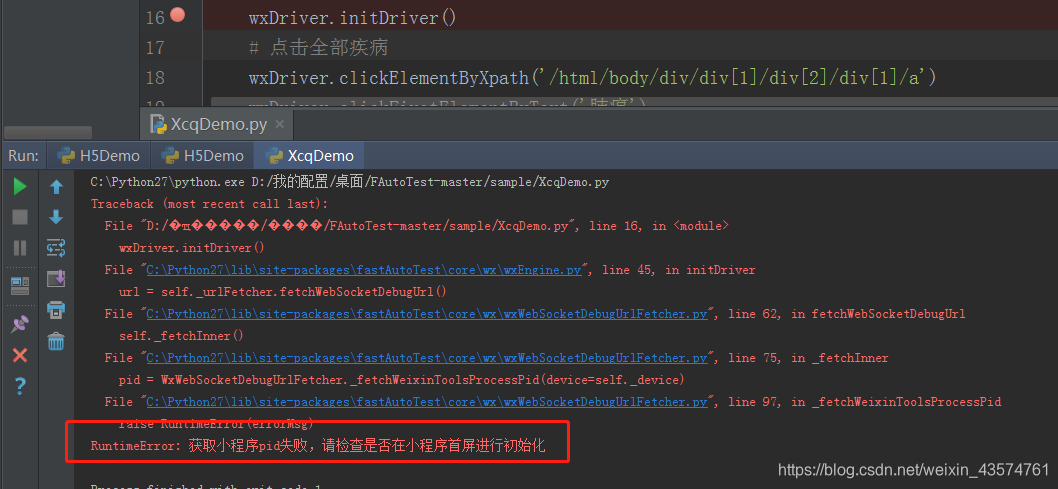Click line number 18 in the gutter
The height and width of the screenshot is (489, 1058).
155,78
